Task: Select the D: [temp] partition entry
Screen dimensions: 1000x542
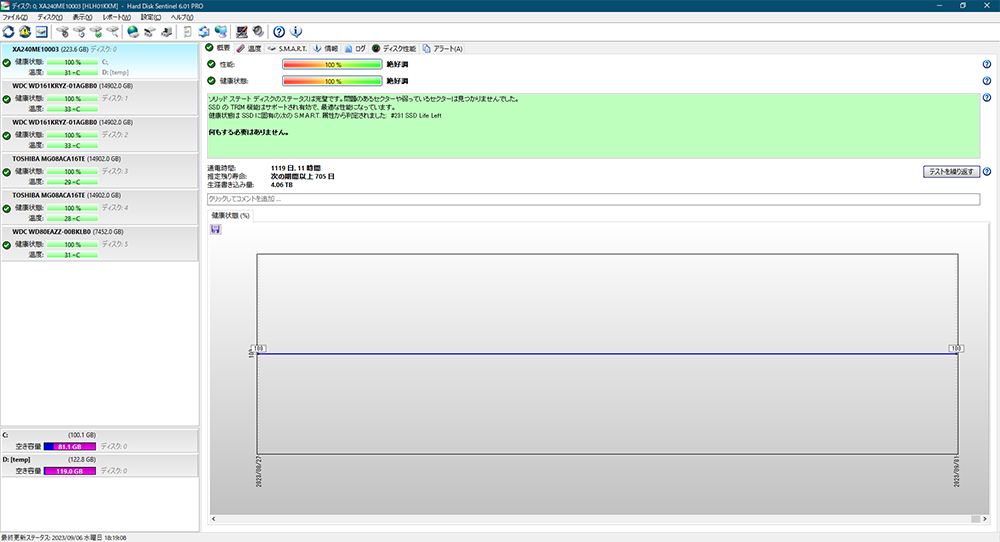Action: click(99, 465)
